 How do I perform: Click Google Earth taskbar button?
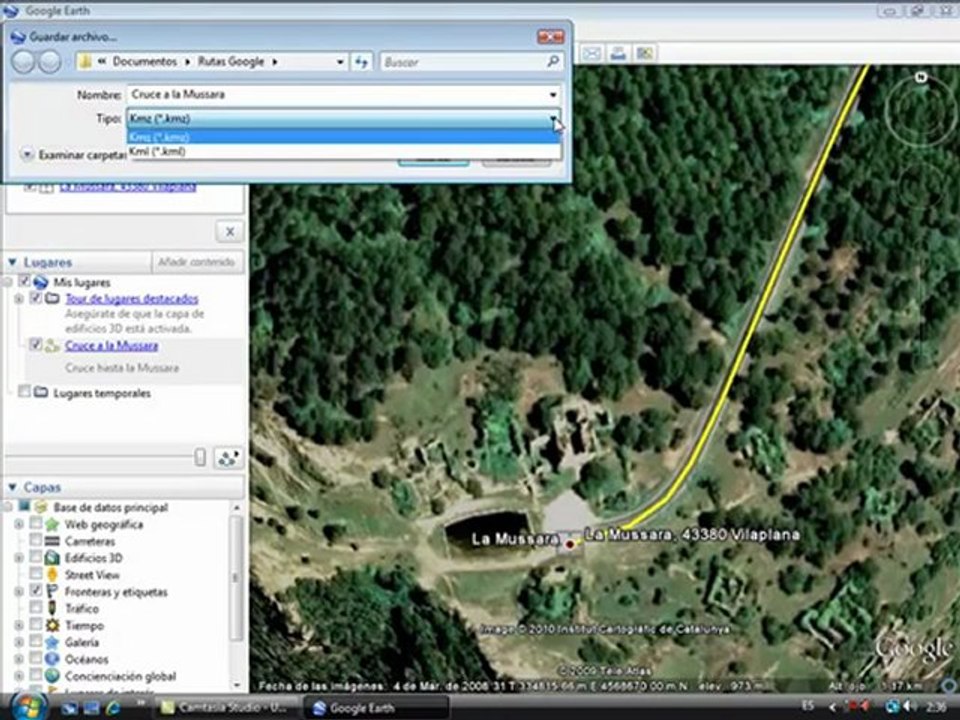click(x=376, y=708)
